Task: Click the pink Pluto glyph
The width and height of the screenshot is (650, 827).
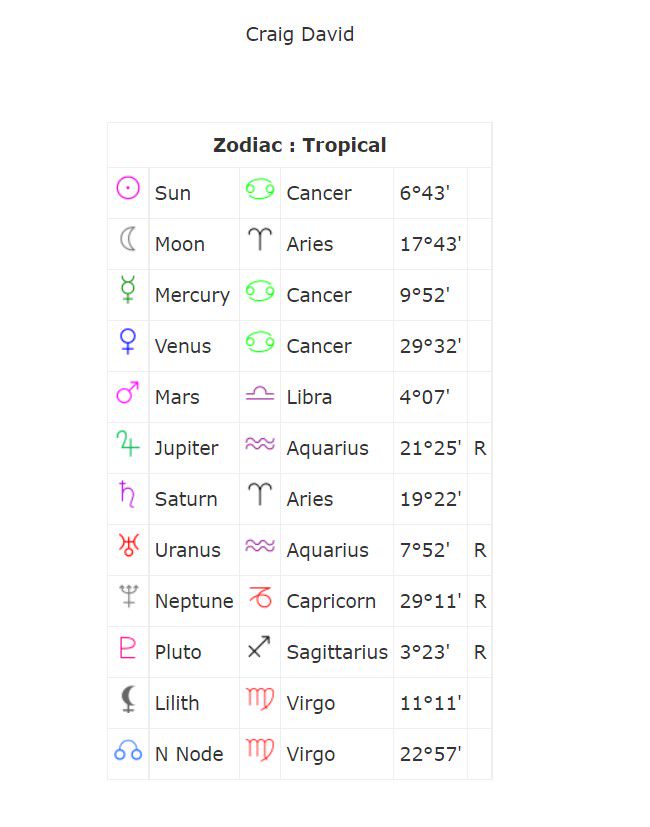Action: [128, 647]
